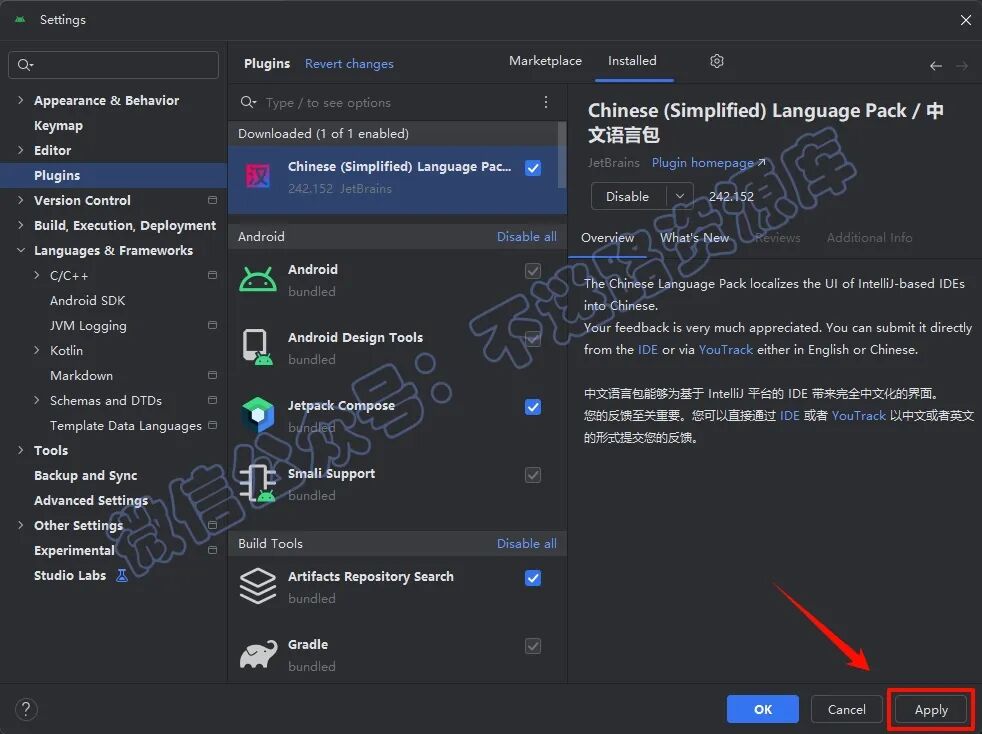Expand the C/C++ settings node

coord(36,275)
